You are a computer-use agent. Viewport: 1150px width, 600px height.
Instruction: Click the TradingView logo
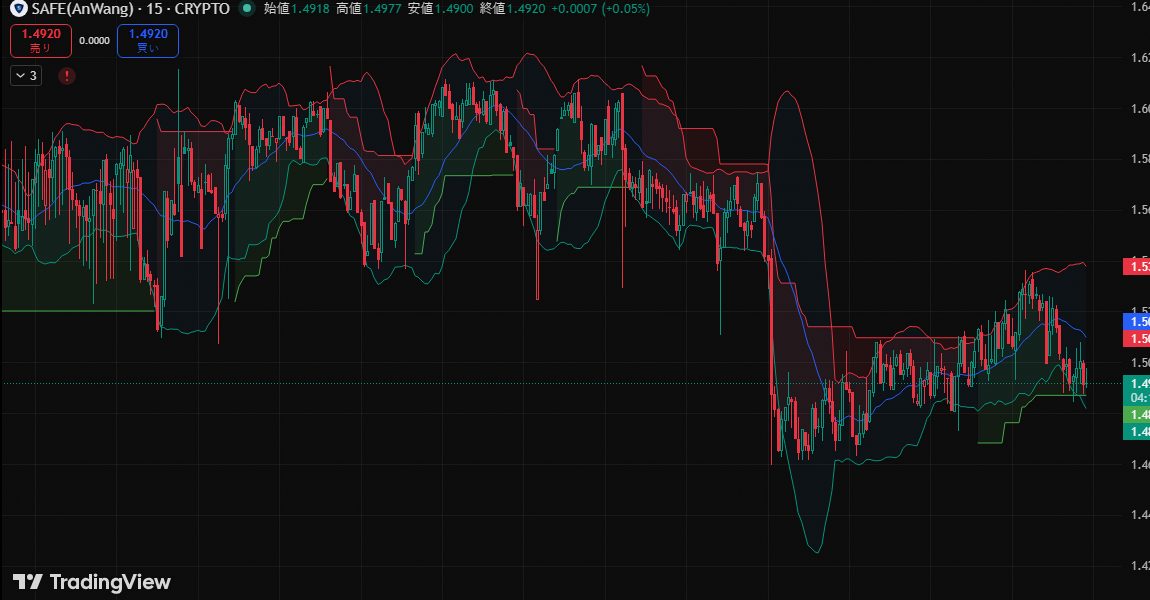click(92, 582)
